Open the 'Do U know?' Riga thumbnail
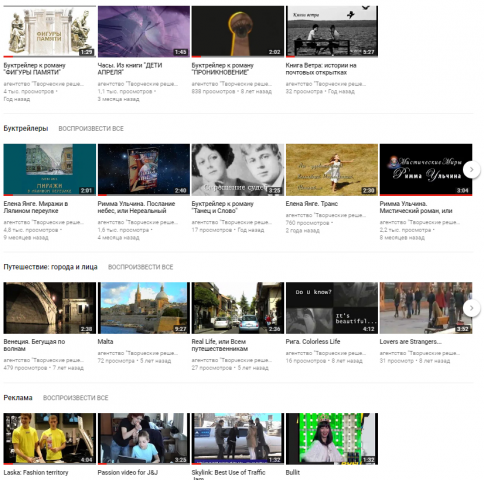The image size is (484, 480). pyautogui.click(x=332, y=308)
